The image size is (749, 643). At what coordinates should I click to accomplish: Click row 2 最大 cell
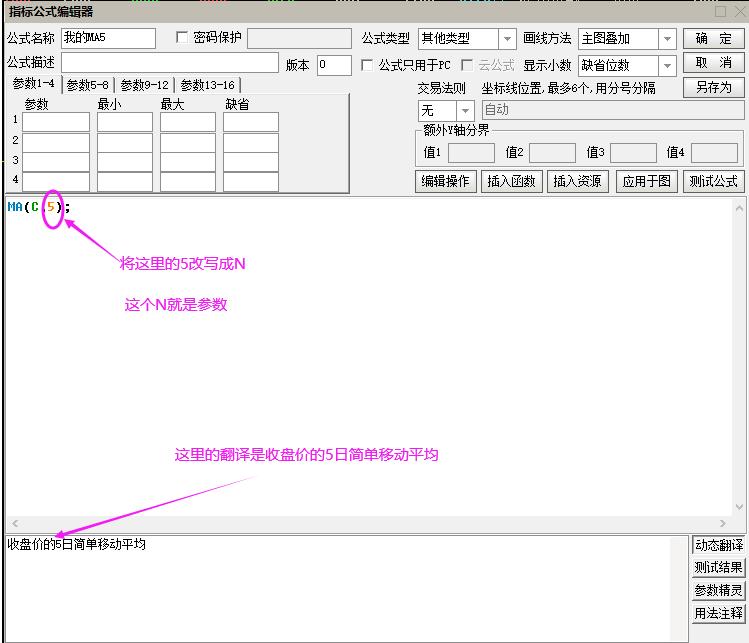tap(188, 142)
